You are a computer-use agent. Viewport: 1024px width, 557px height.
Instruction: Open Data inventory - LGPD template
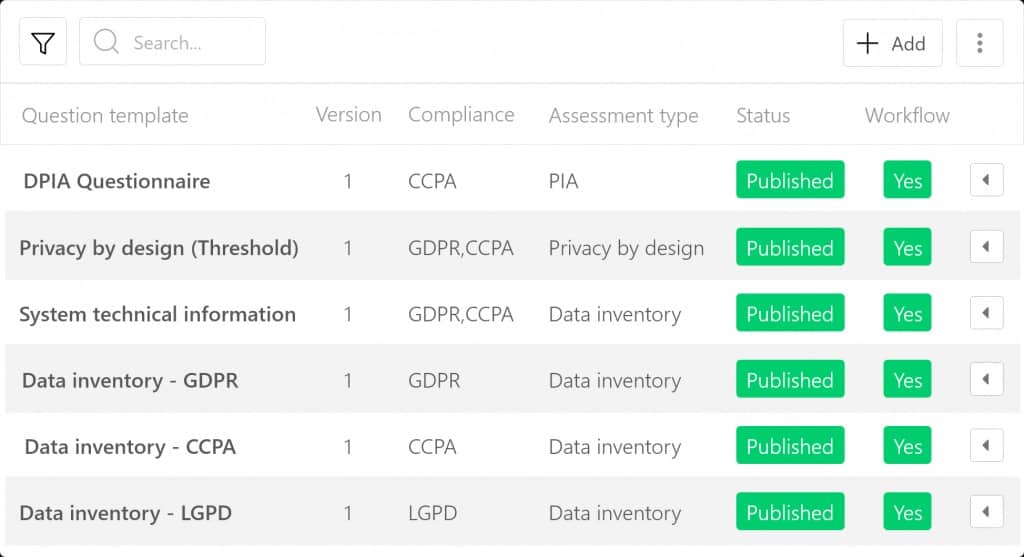coord(125,513)
